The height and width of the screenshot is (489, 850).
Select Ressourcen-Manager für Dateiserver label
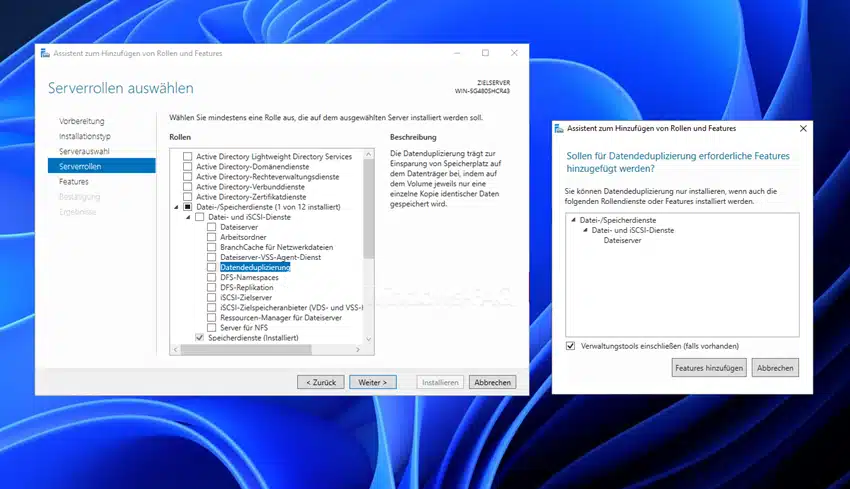point(281,318)
